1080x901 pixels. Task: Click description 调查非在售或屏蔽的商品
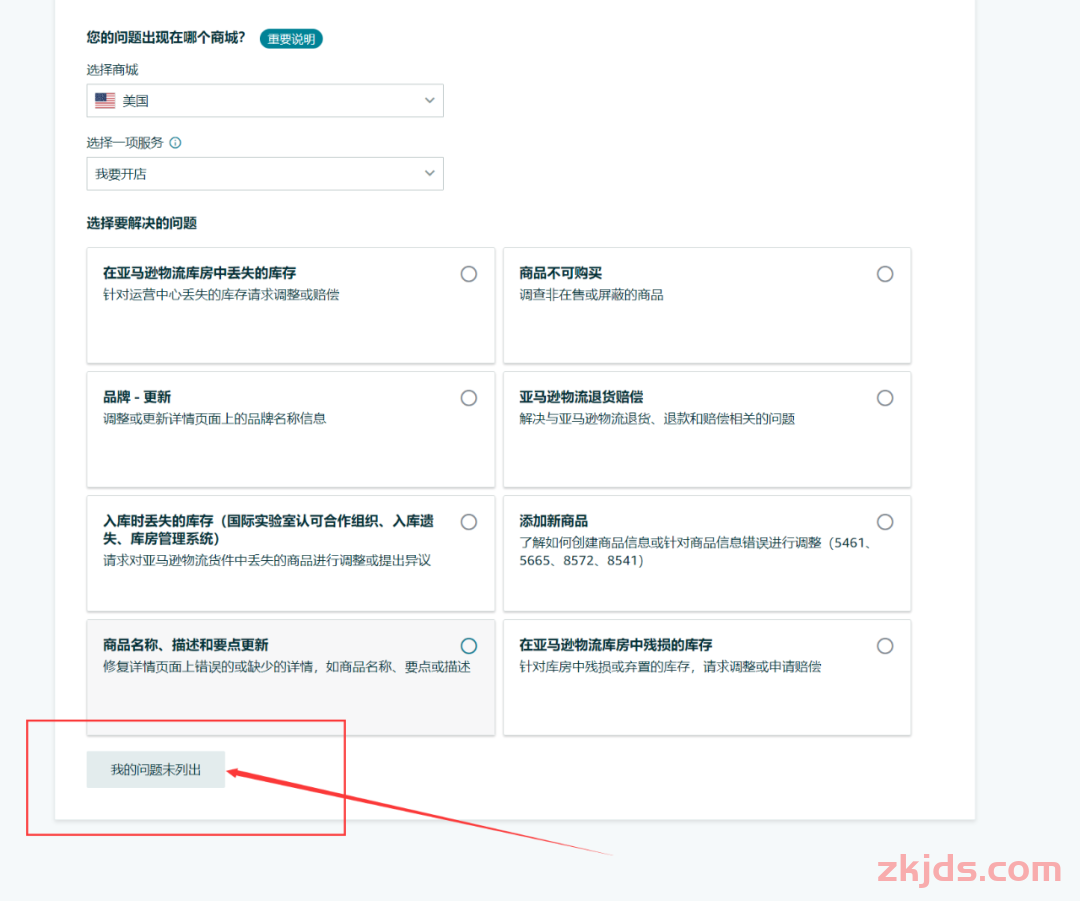(592, 295)
